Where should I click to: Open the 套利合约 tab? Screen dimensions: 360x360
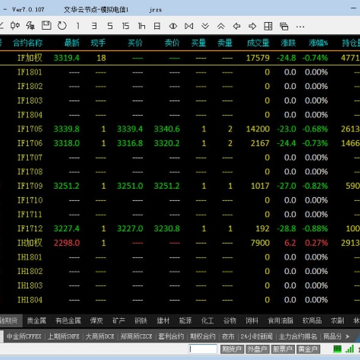(x=171, y=336)
